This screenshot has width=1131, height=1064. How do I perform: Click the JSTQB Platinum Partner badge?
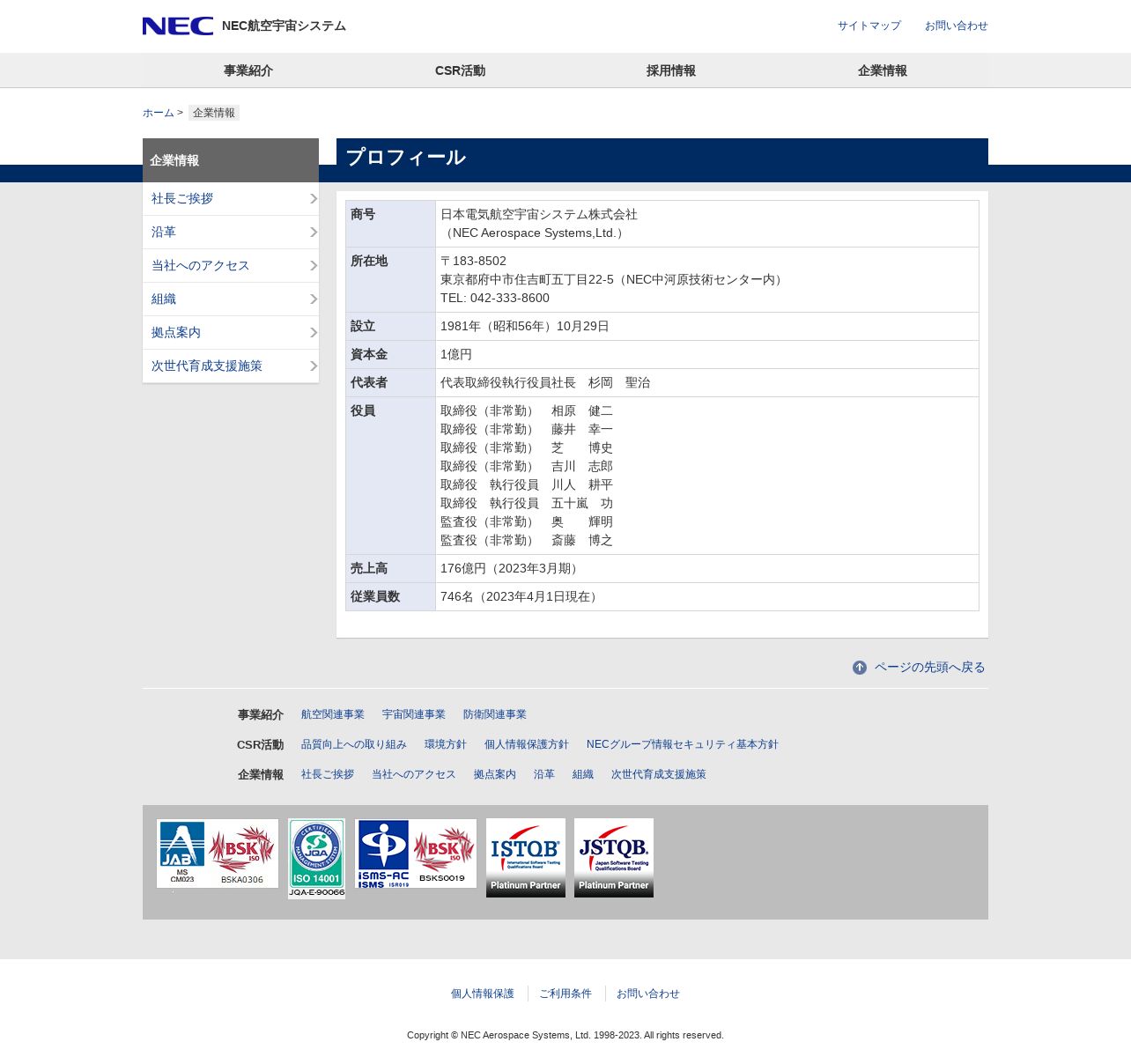614,858
